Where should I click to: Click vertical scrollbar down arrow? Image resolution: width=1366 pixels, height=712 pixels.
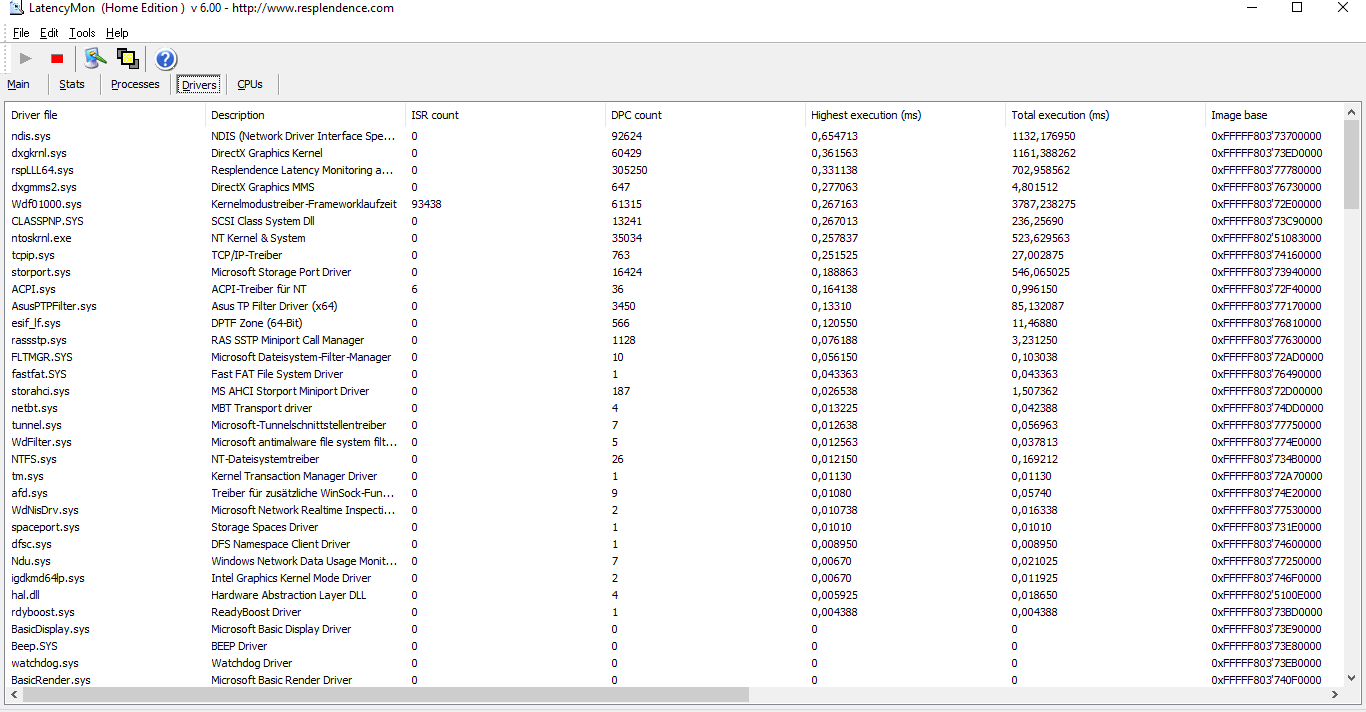[1352, 677]
